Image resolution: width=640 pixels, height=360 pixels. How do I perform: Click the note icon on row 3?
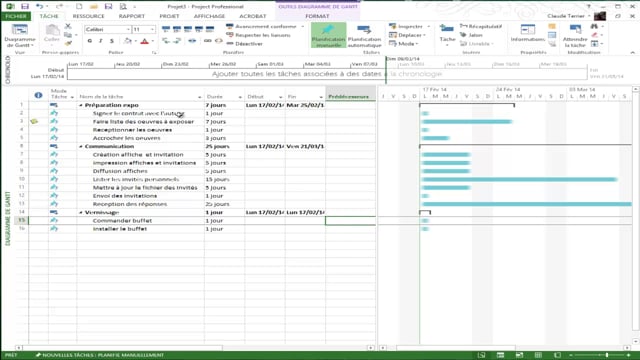[34, 122]
